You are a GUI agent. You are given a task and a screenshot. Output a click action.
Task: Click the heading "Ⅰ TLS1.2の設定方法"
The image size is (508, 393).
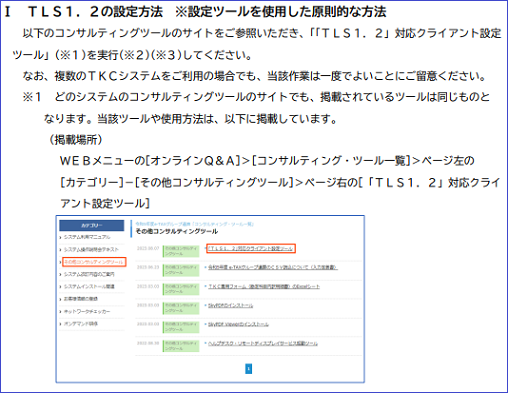[84, 12]
